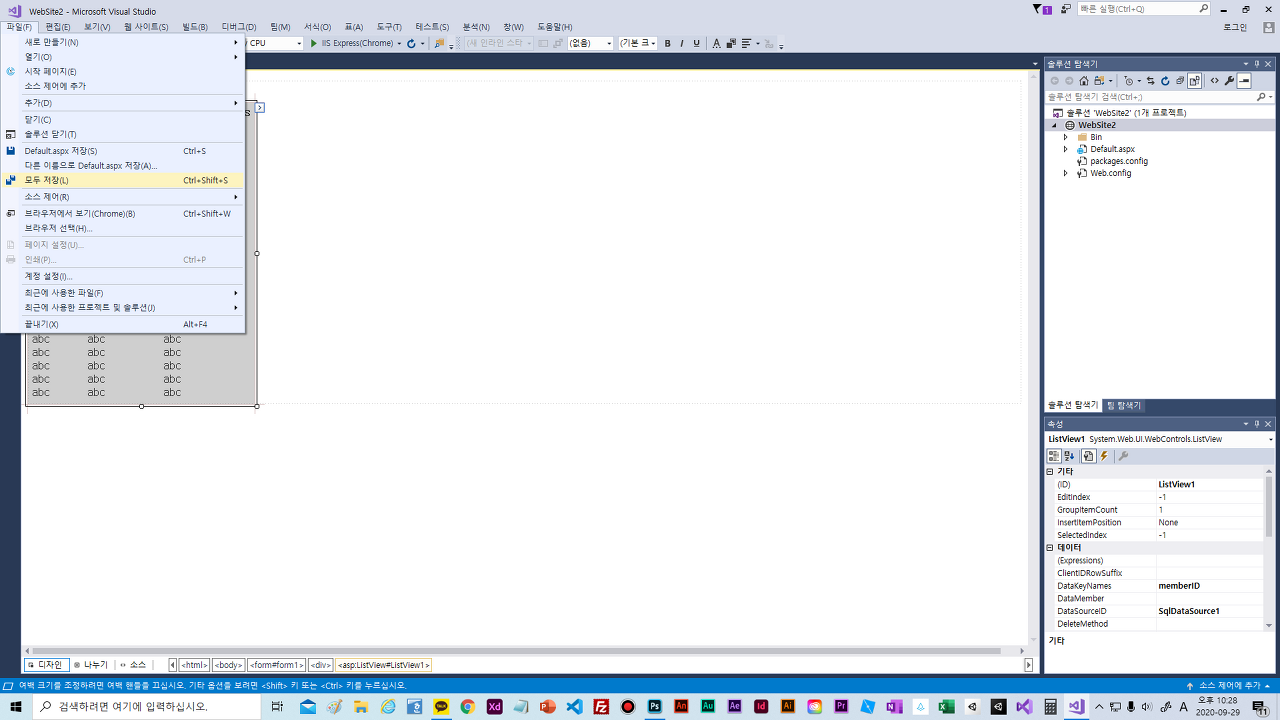Toggle Preview Selected Items in Solution Explorer
Image resolution: width=1280 pixels, height=720 pixels.
coord(1244,81)
